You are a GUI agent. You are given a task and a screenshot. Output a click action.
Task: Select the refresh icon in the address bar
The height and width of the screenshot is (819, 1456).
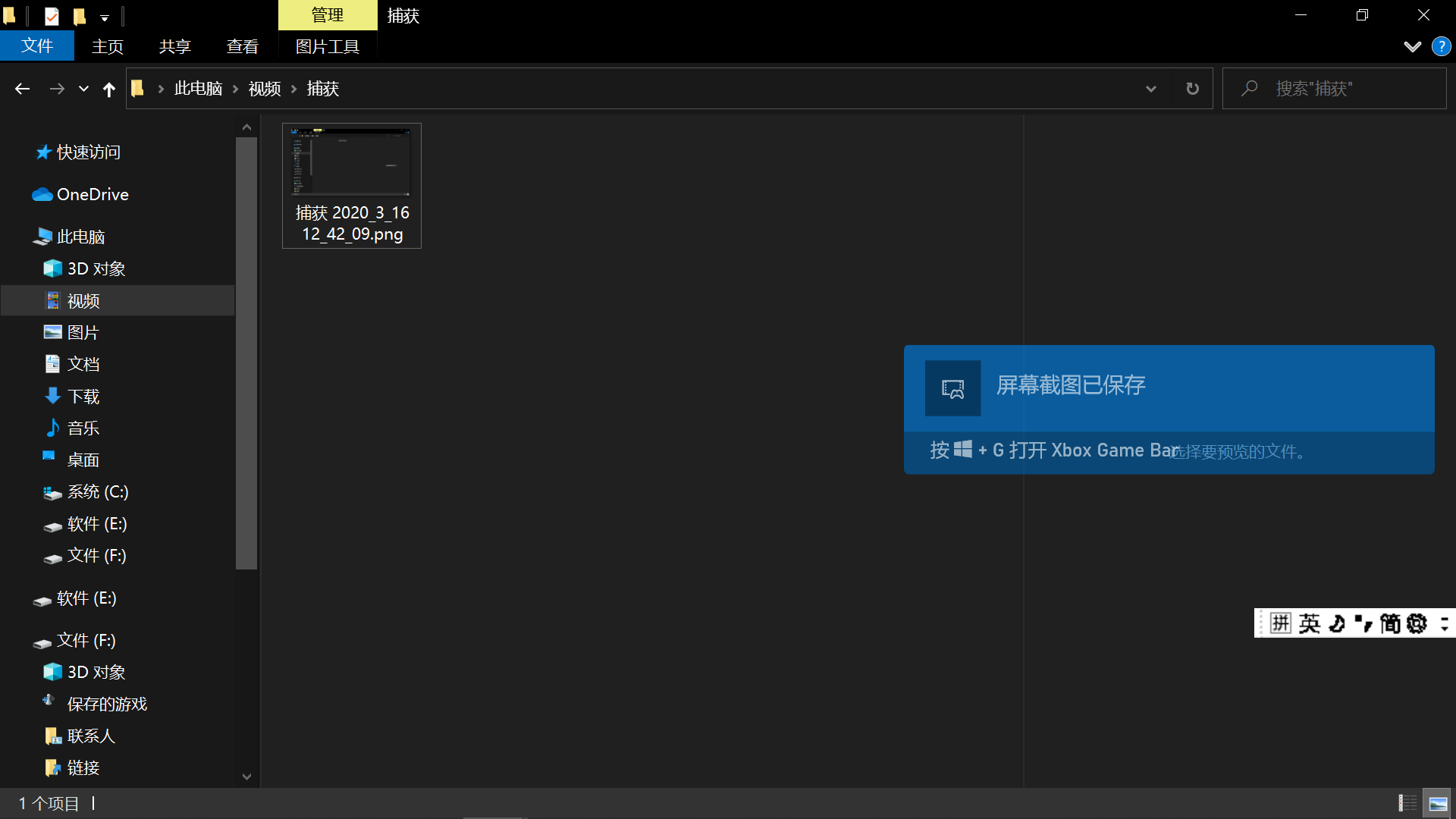[x=1192, y=89]
